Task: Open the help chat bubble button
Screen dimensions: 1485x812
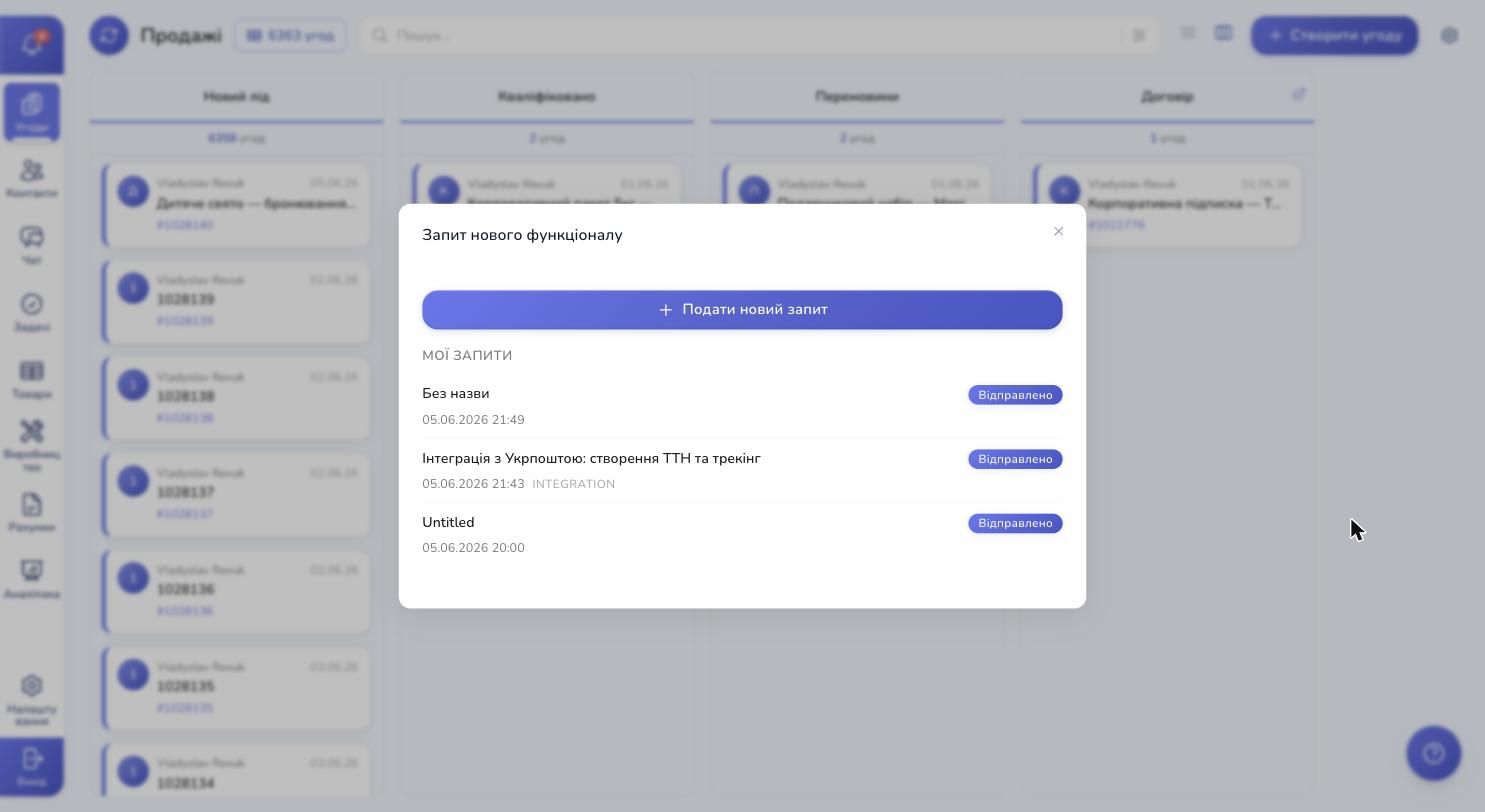Action: coord(1433,753)
